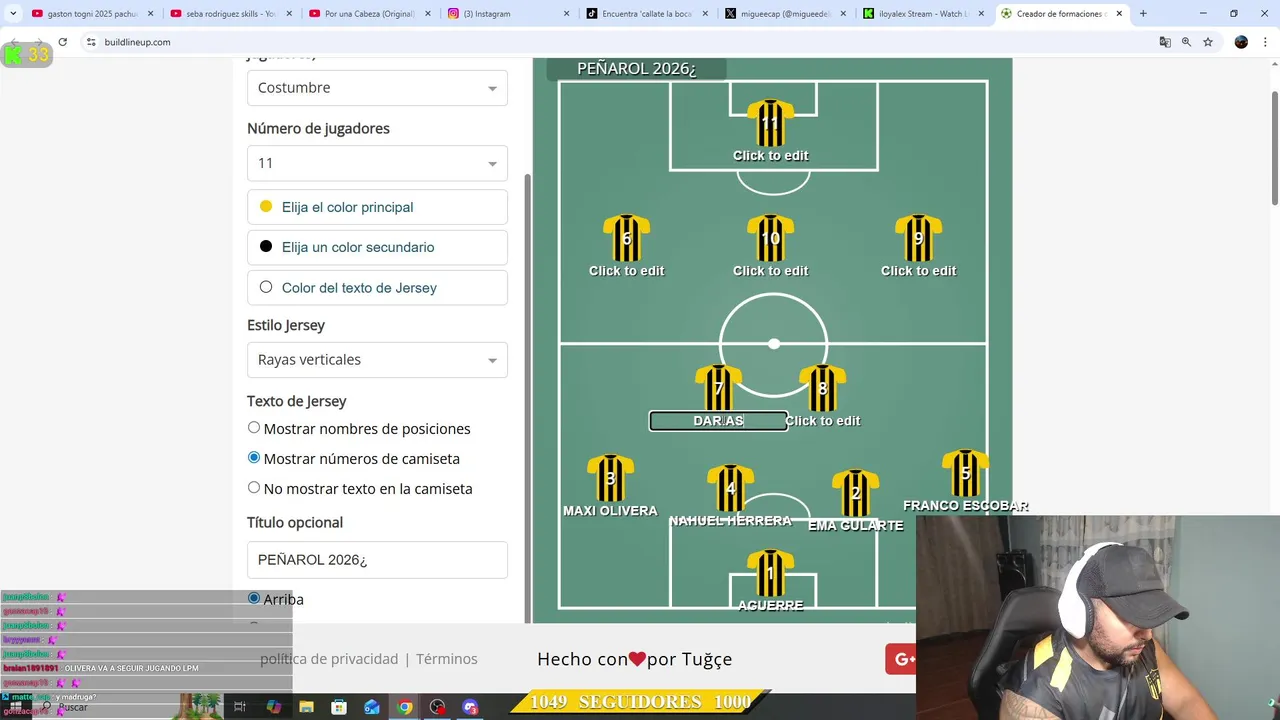Select Mostrar números de camiseta option

pos(254,458)
